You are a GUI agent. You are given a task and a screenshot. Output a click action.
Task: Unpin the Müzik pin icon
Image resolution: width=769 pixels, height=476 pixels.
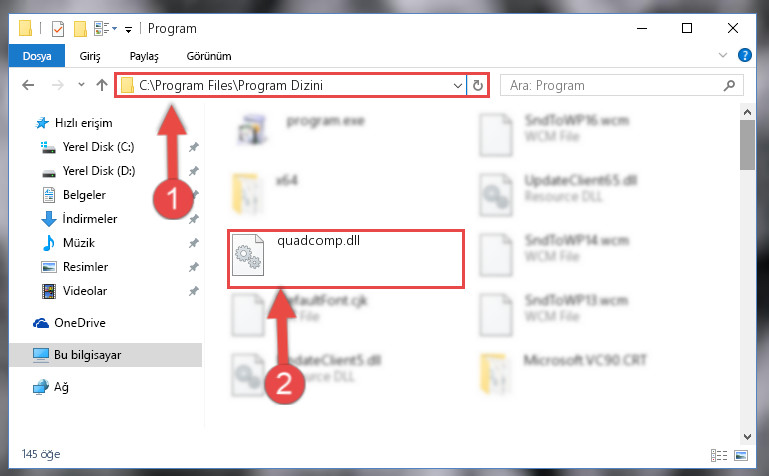(x=194, y=243)
